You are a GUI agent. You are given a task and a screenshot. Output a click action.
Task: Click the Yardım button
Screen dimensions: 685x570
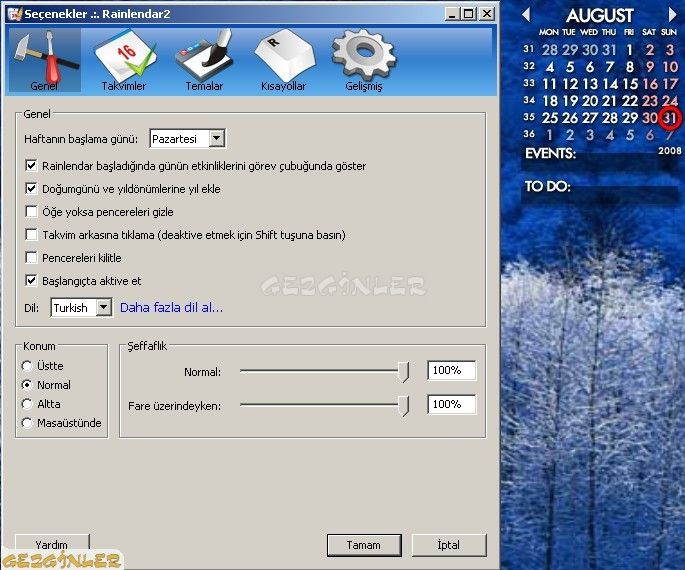click(x=52, y=544)
